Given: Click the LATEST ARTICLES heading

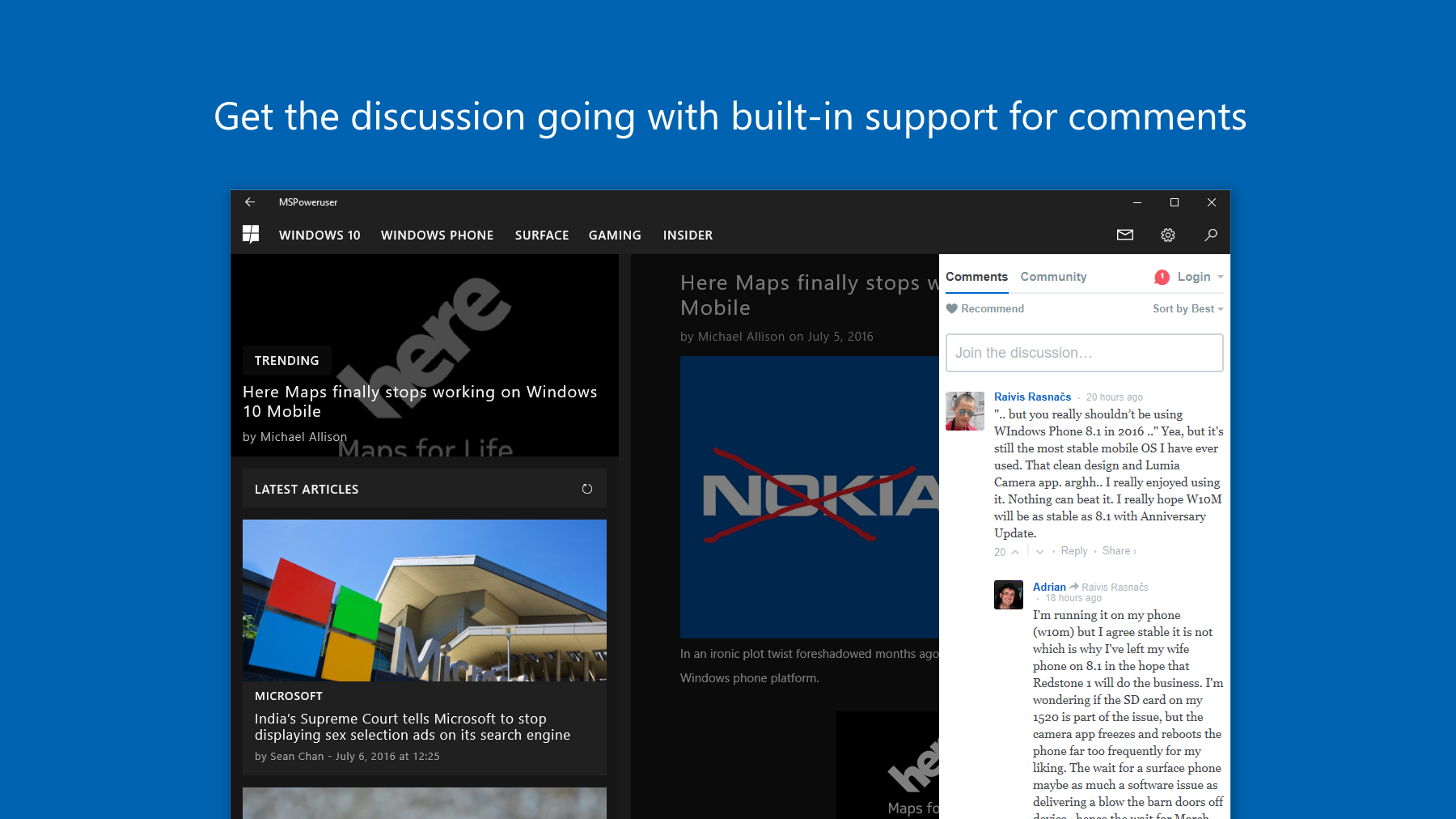Looking at the screenshot, I should pos(307,490).
